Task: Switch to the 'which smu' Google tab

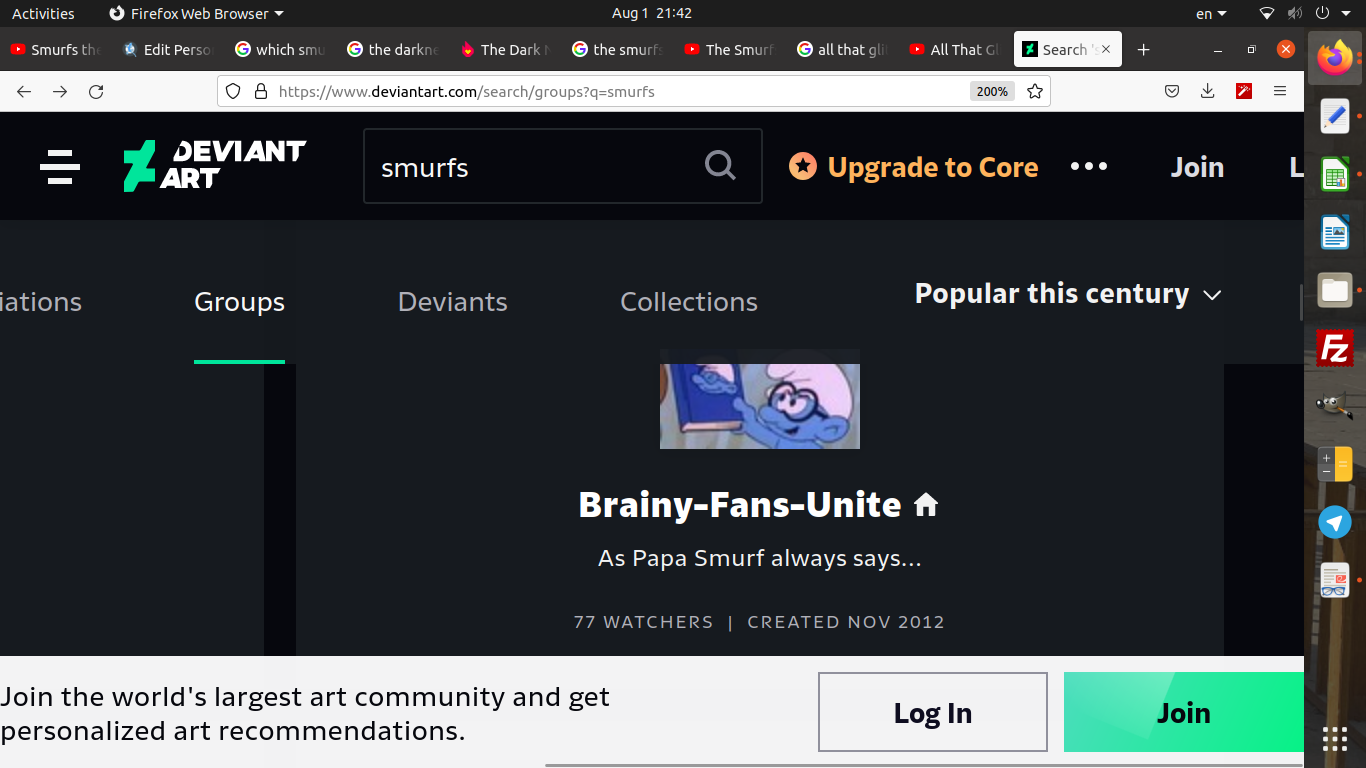Action: 280,49
